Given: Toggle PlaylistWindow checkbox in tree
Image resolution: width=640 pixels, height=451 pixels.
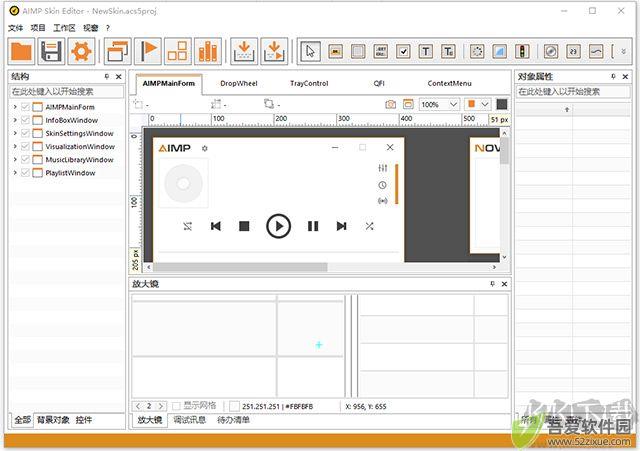Looking at the screenshot, I should [25, 173].
